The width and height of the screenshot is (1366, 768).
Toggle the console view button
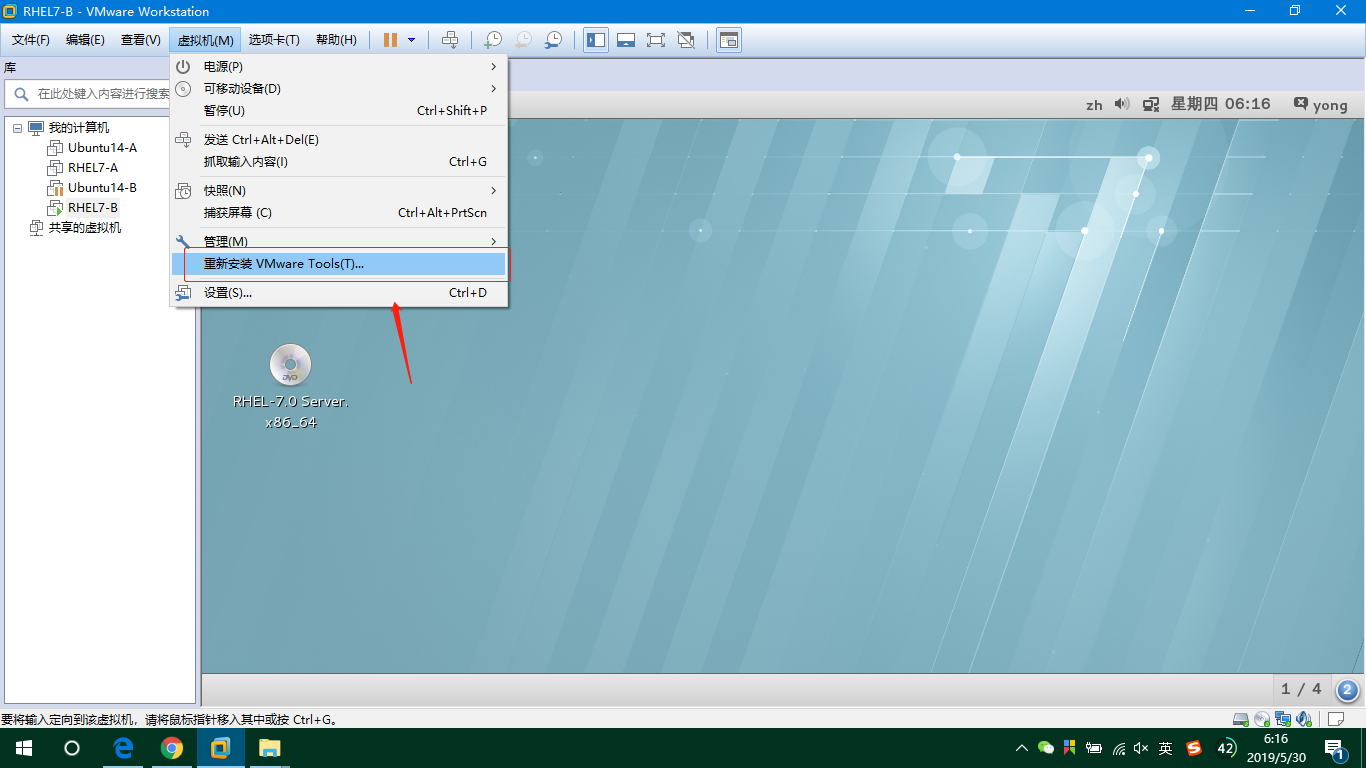pos(728,40)
